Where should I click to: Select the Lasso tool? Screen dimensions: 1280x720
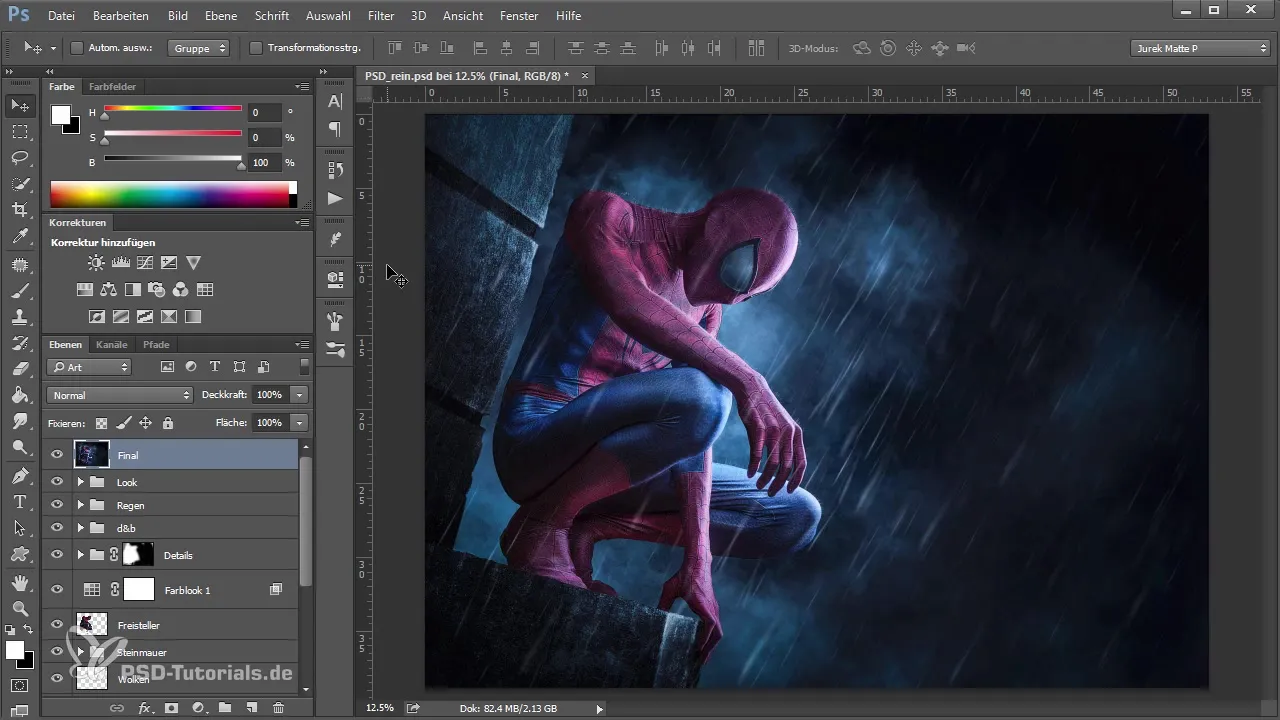20,158
